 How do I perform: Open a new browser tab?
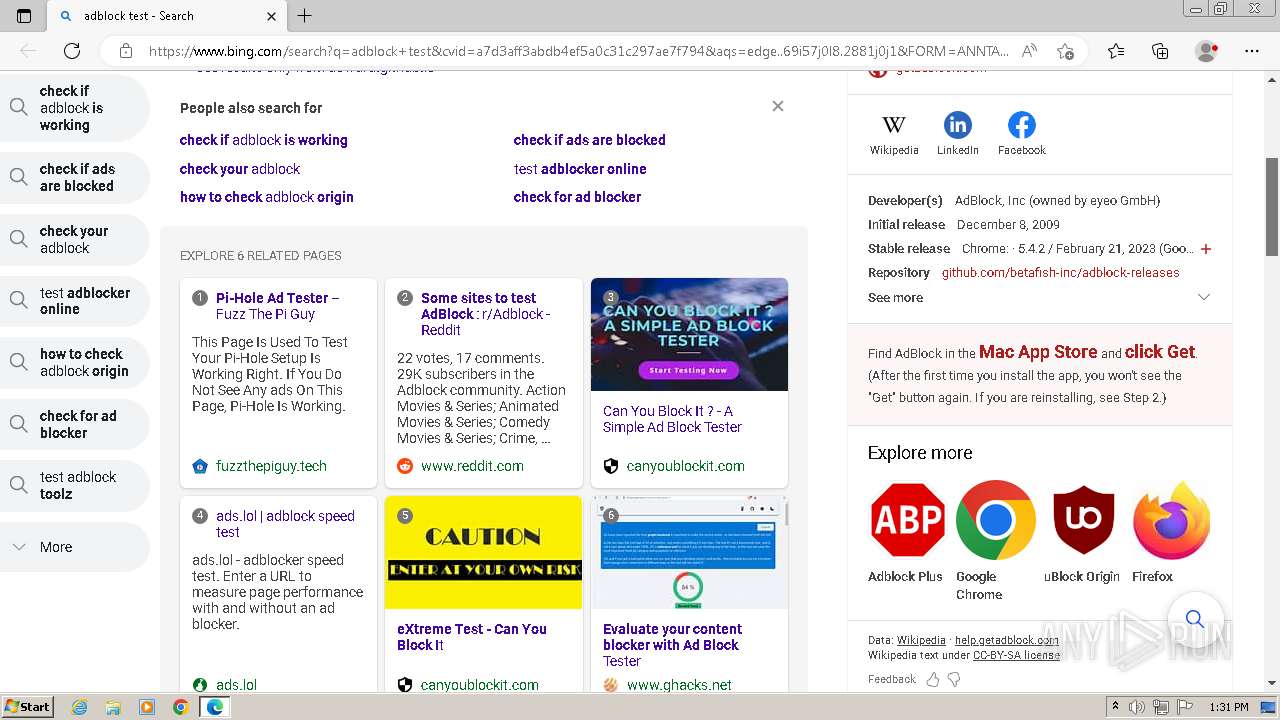click(305, 16)
